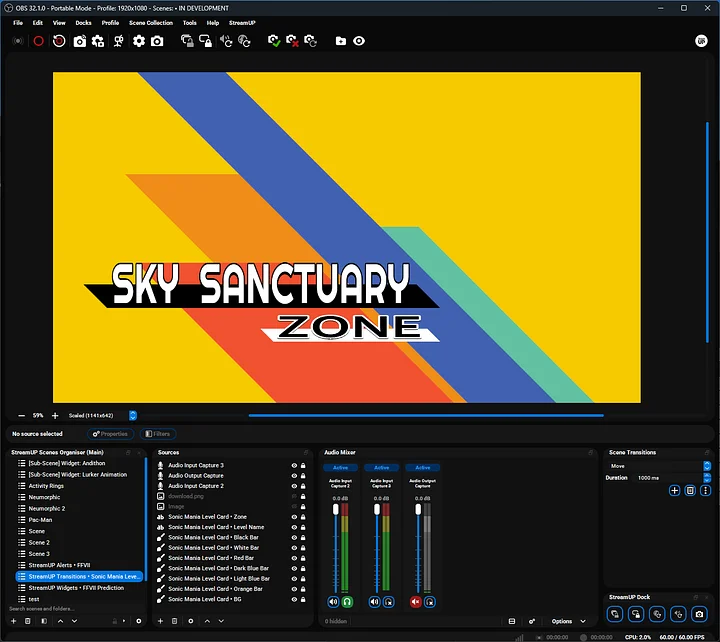Click the refresh audio monitoring icon

pyautogui.click(x=226, y=41)
